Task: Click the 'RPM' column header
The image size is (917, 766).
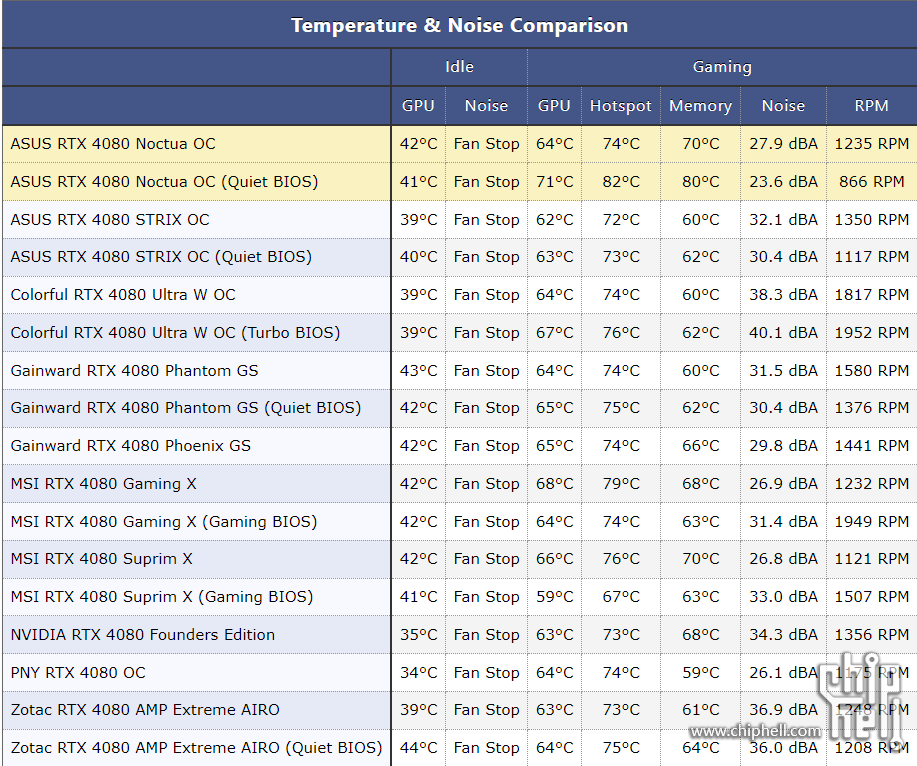Action: (871, 106)
